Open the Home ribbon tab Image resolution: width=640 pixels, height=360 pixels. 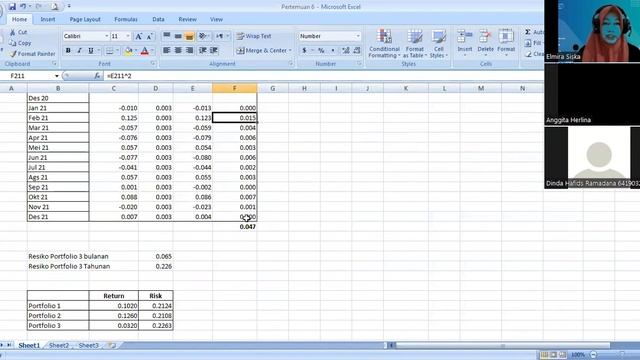[x=19, y=19]
